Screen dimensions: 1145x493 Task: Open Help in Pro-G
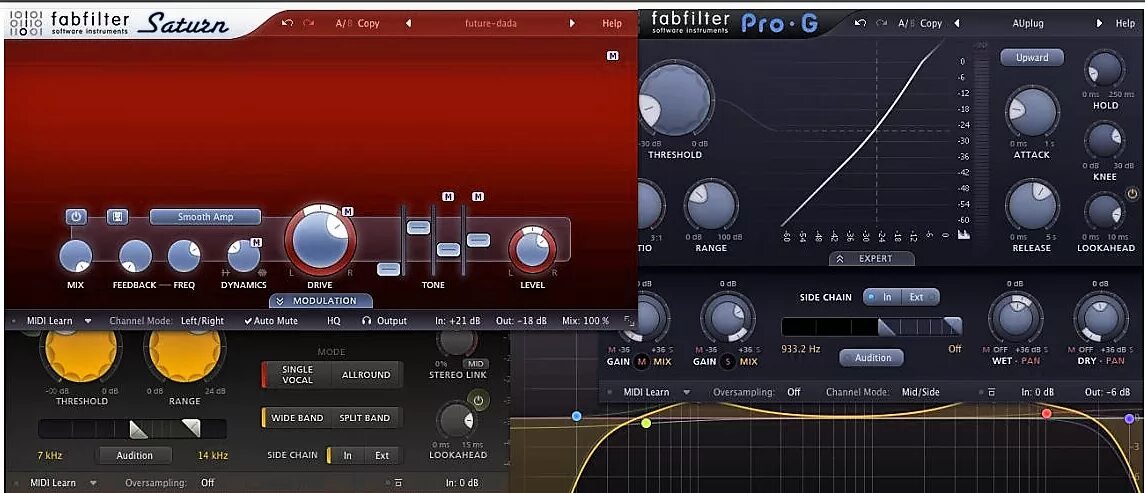1125,23
